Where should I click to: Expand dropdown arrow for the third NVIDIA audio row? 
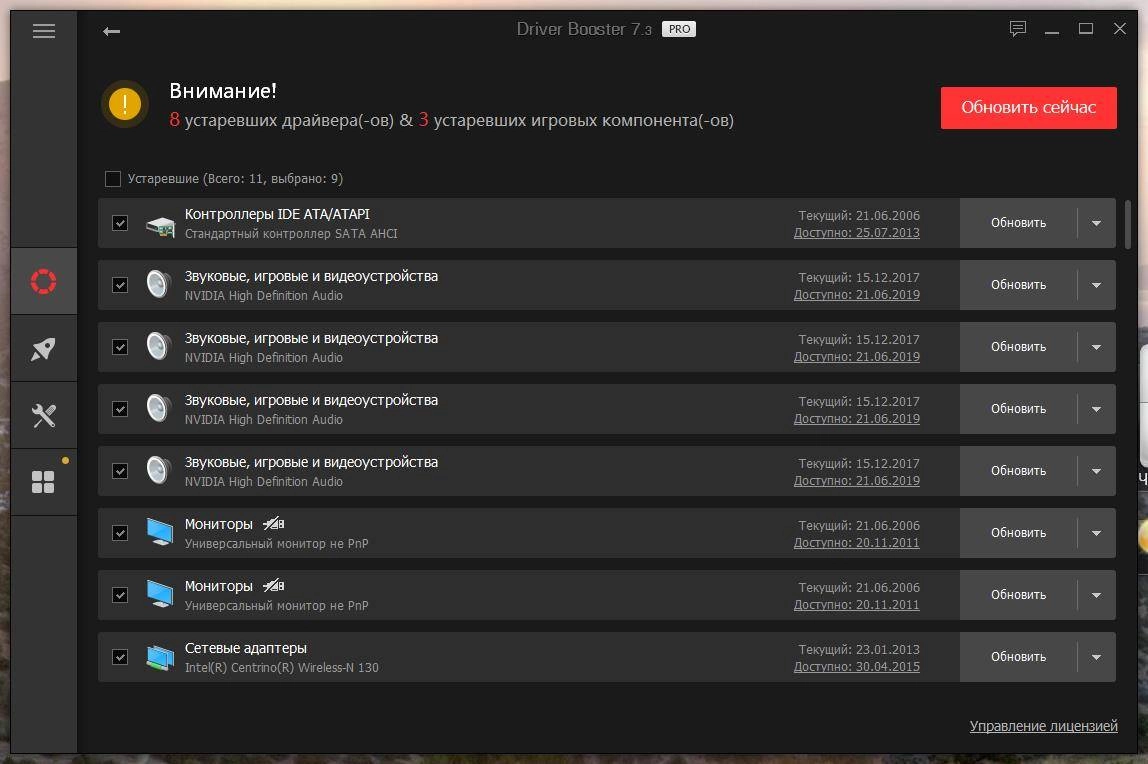(1096, 409)
